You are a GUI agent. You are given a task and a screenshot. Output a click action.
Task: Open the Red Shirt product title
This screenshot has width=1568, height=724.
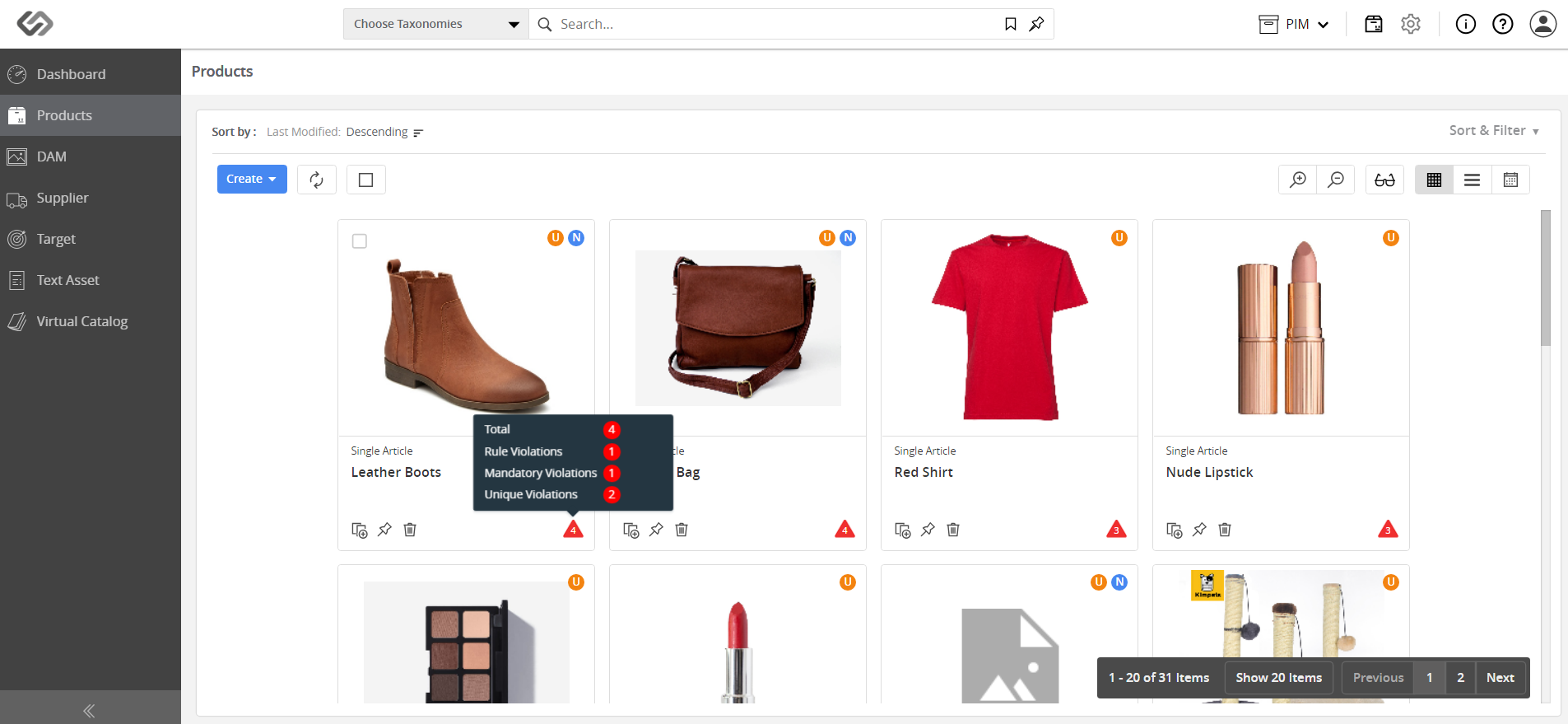(924, 472)
